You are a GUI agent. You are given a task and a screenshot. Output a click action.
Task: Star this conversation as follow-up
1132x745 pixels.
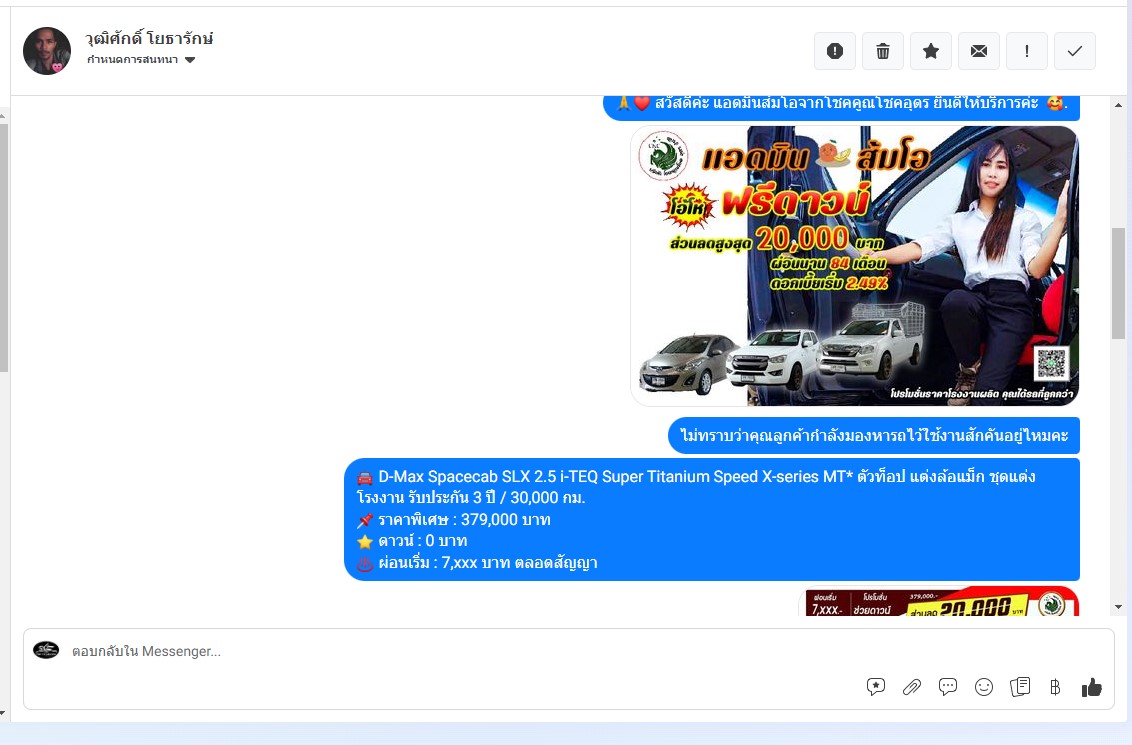[931, 51]
